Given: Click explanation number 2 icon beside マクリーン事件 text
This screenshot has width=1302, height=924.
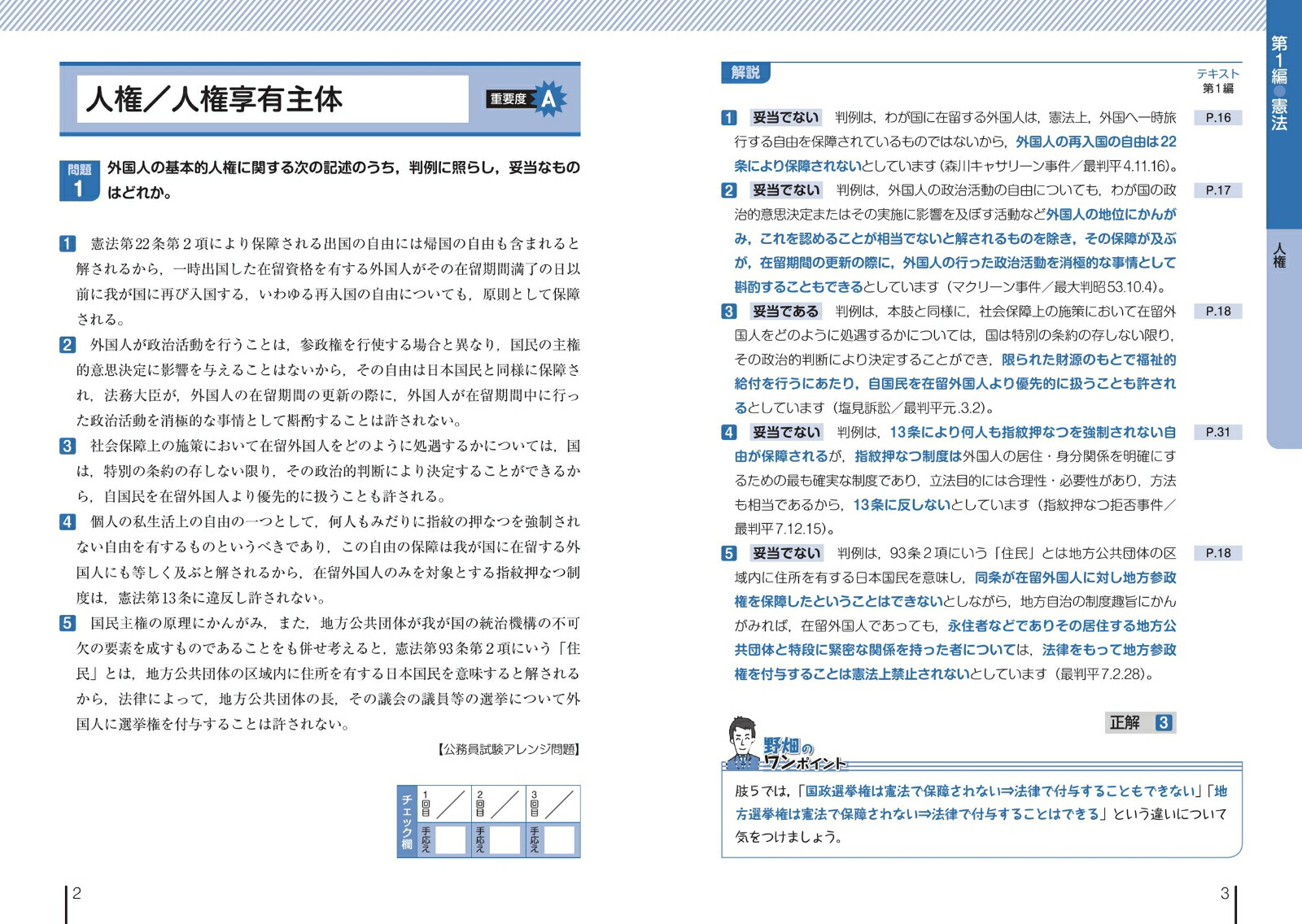Looking at the screenshot, I should coord(729,190).
